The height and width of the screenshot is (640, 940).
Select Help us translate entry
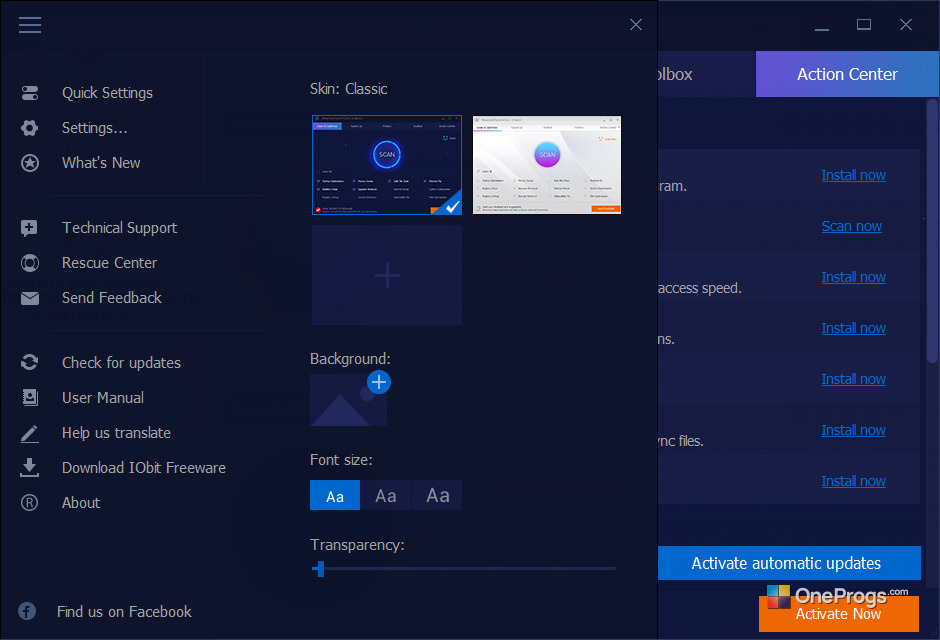tap(116, 433)
